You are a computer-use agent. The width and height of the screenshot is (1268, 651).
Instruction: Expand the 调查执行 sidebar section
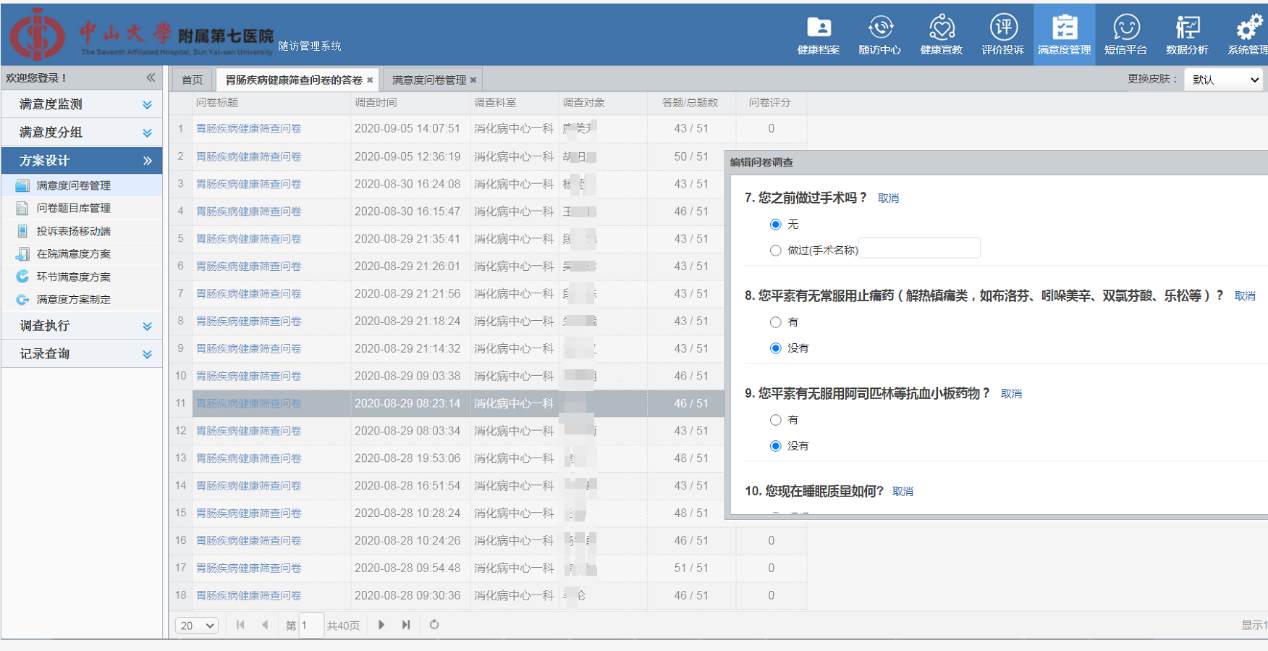pyautogui.click(x=81, y=326)
